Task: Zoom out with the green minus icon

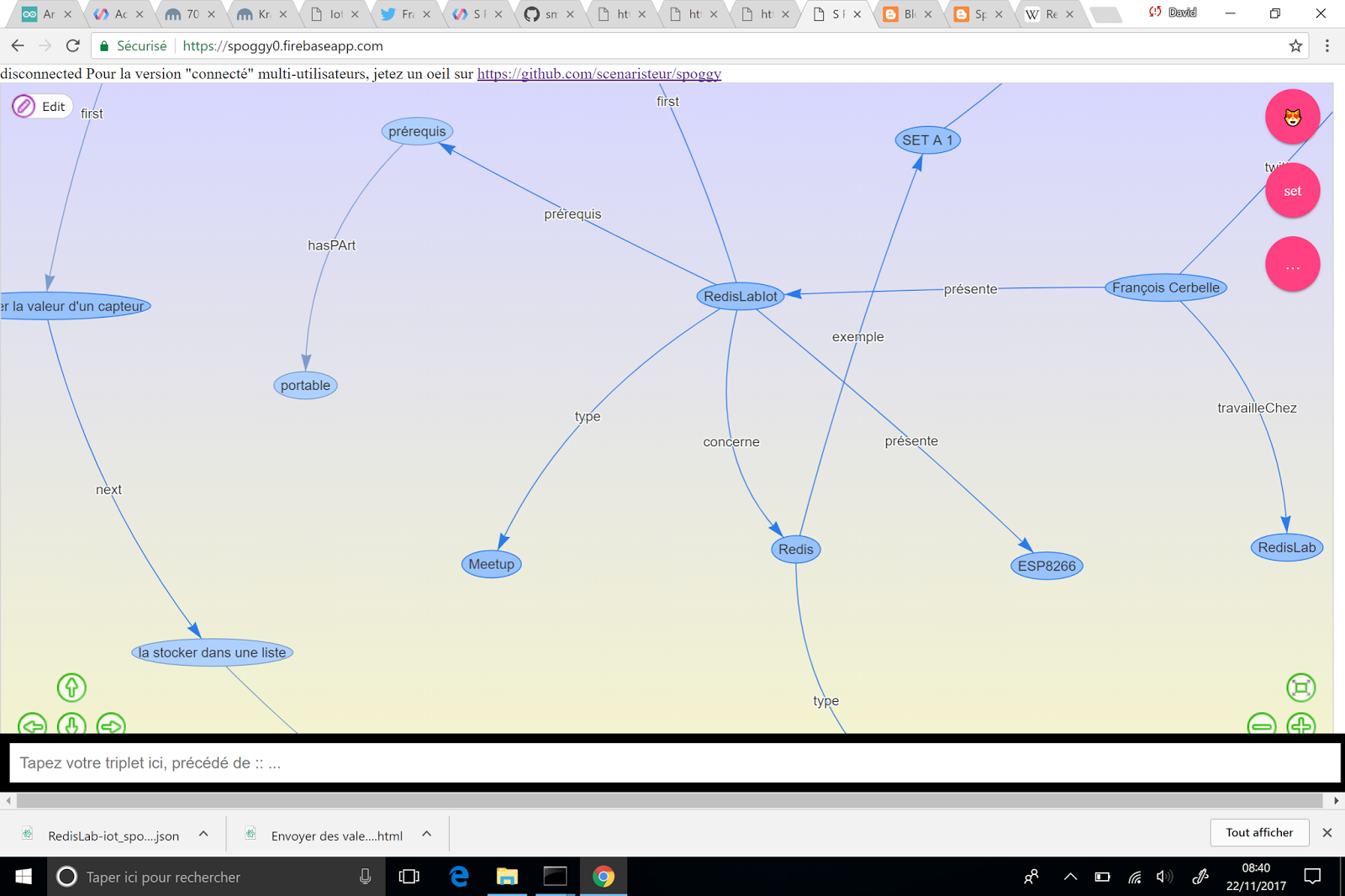Action: tap(1261, 725)
